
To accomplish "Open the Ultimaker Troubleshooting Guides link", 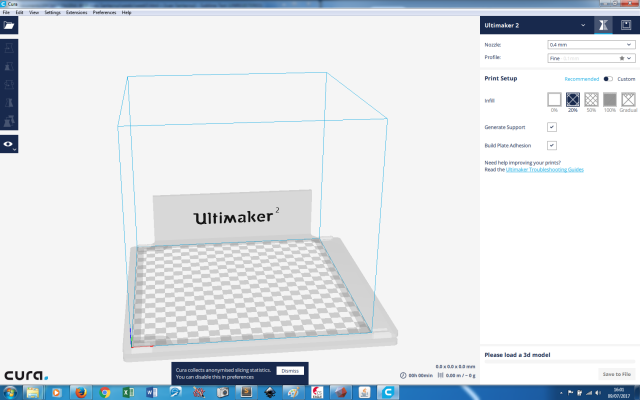I will tap(544, 169).
